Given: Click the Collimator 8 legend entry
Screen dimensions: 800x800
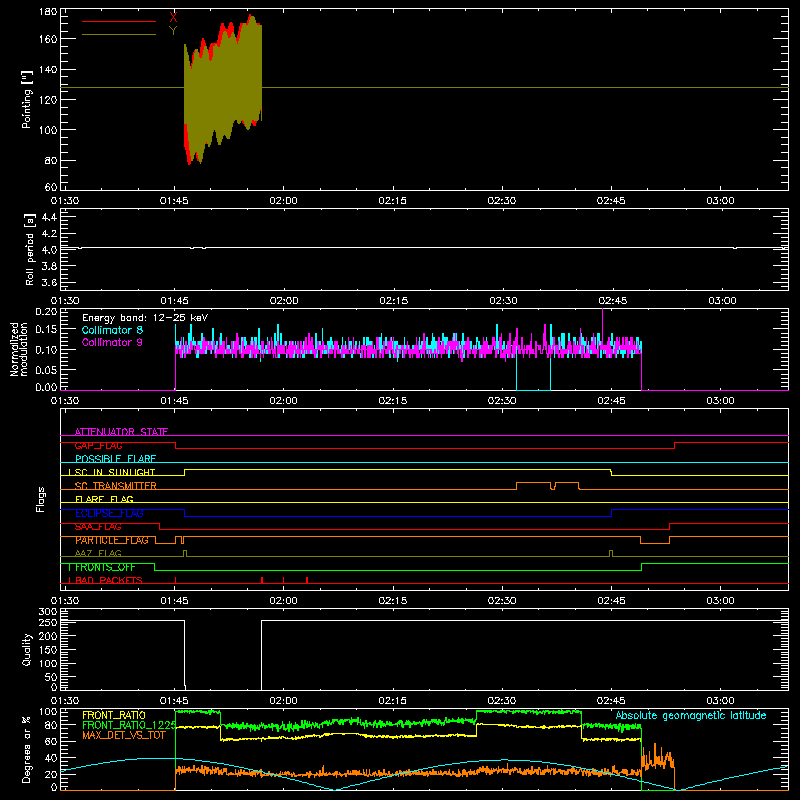Looking at the screenshot, I should coord(112,330).
